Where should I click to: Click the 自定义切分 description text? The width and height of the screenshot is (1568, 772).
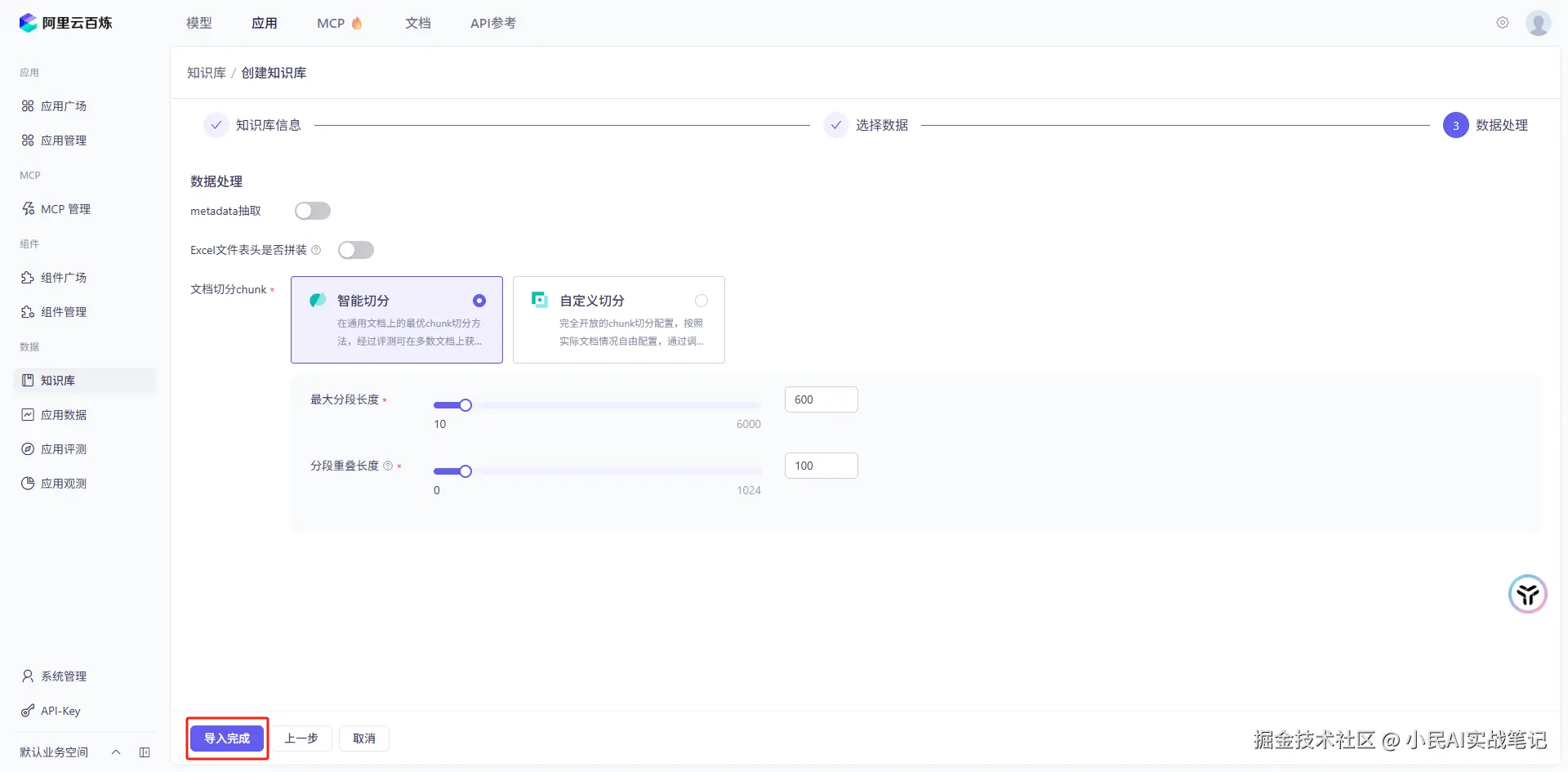[x=631, y=332]
